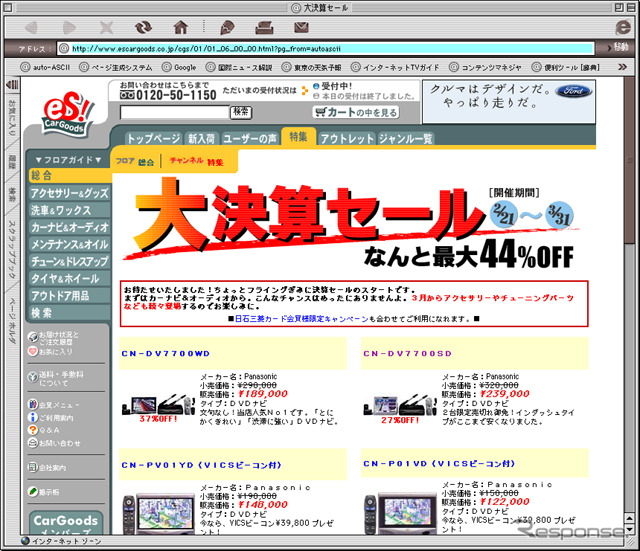The height and width of the screenshot is (551, 640).
Task: Open the CN-P01VD (VICSビーコン付) link
Action: (x=439, y=464)
